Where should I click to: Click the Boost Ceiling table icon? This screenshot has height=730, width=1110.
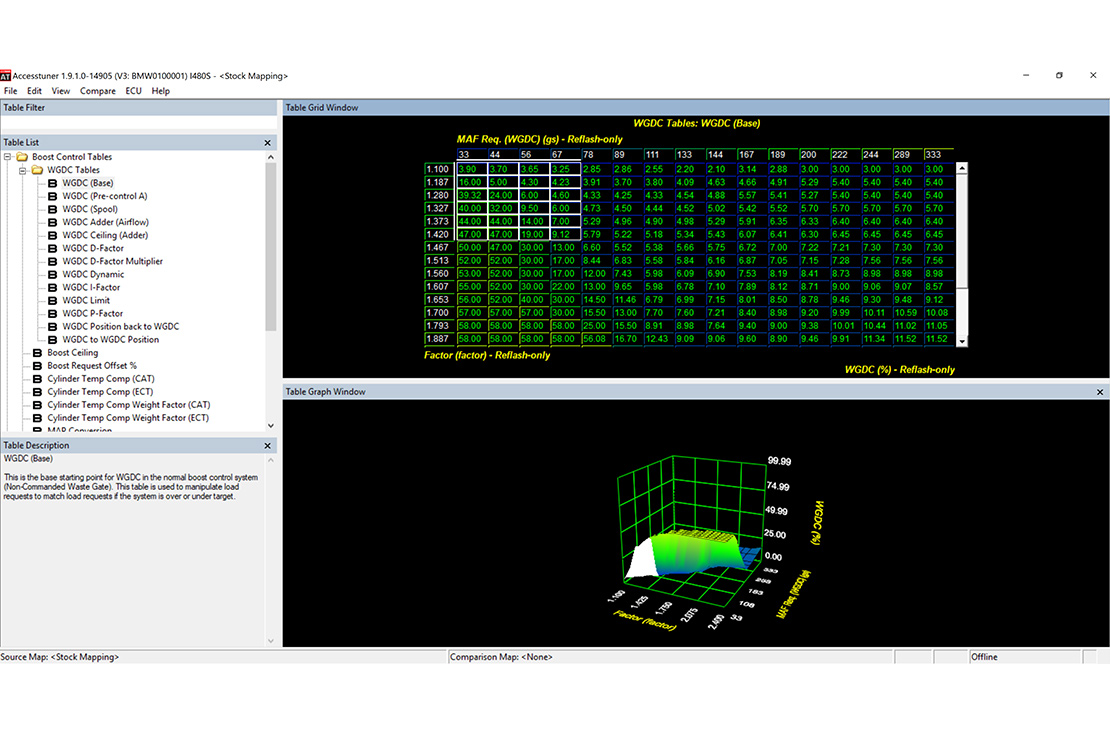click(x=38, y=353)
